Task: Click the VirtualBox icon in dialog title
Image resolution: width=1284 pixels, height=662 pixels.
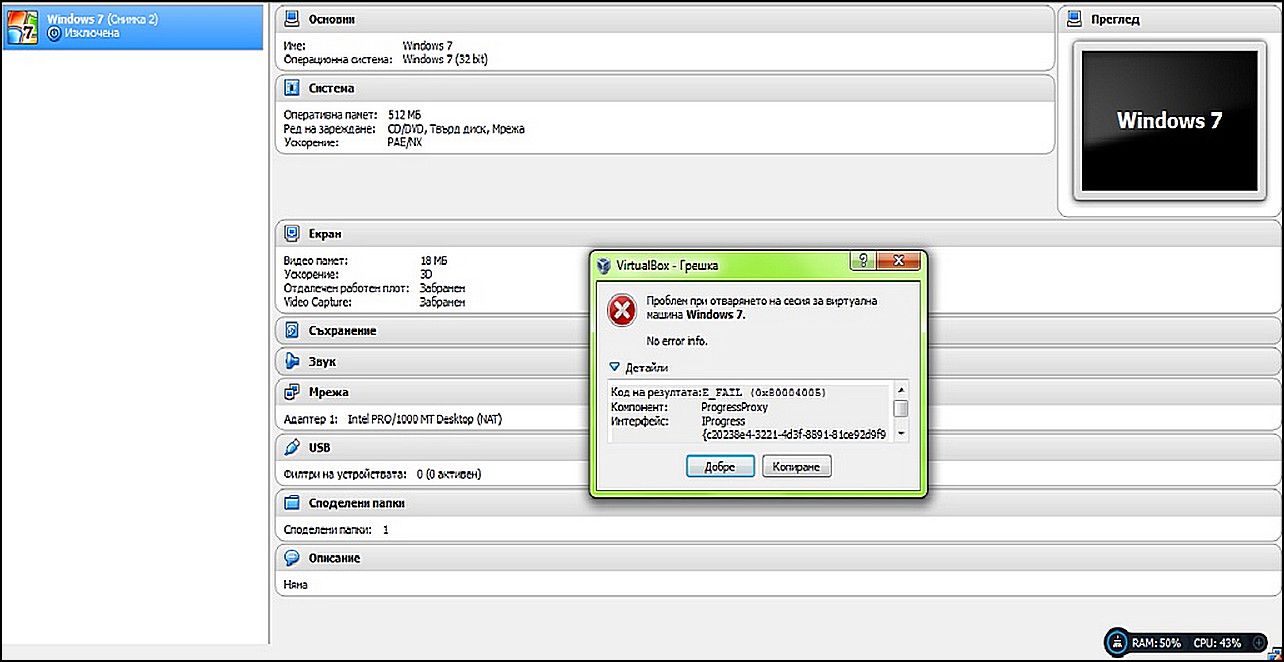Action: (604, 265)
